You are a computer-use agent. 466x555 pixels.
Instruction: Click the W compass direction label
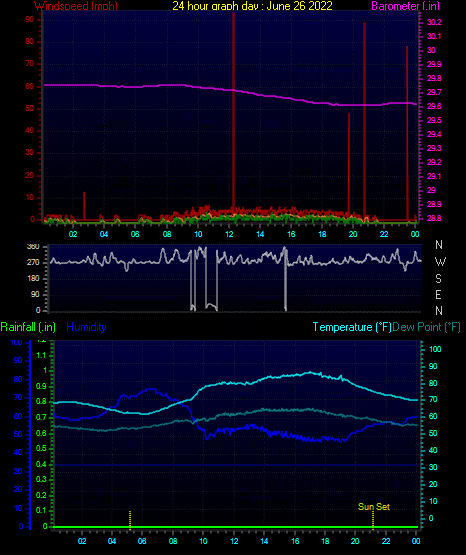click(440, 262)
